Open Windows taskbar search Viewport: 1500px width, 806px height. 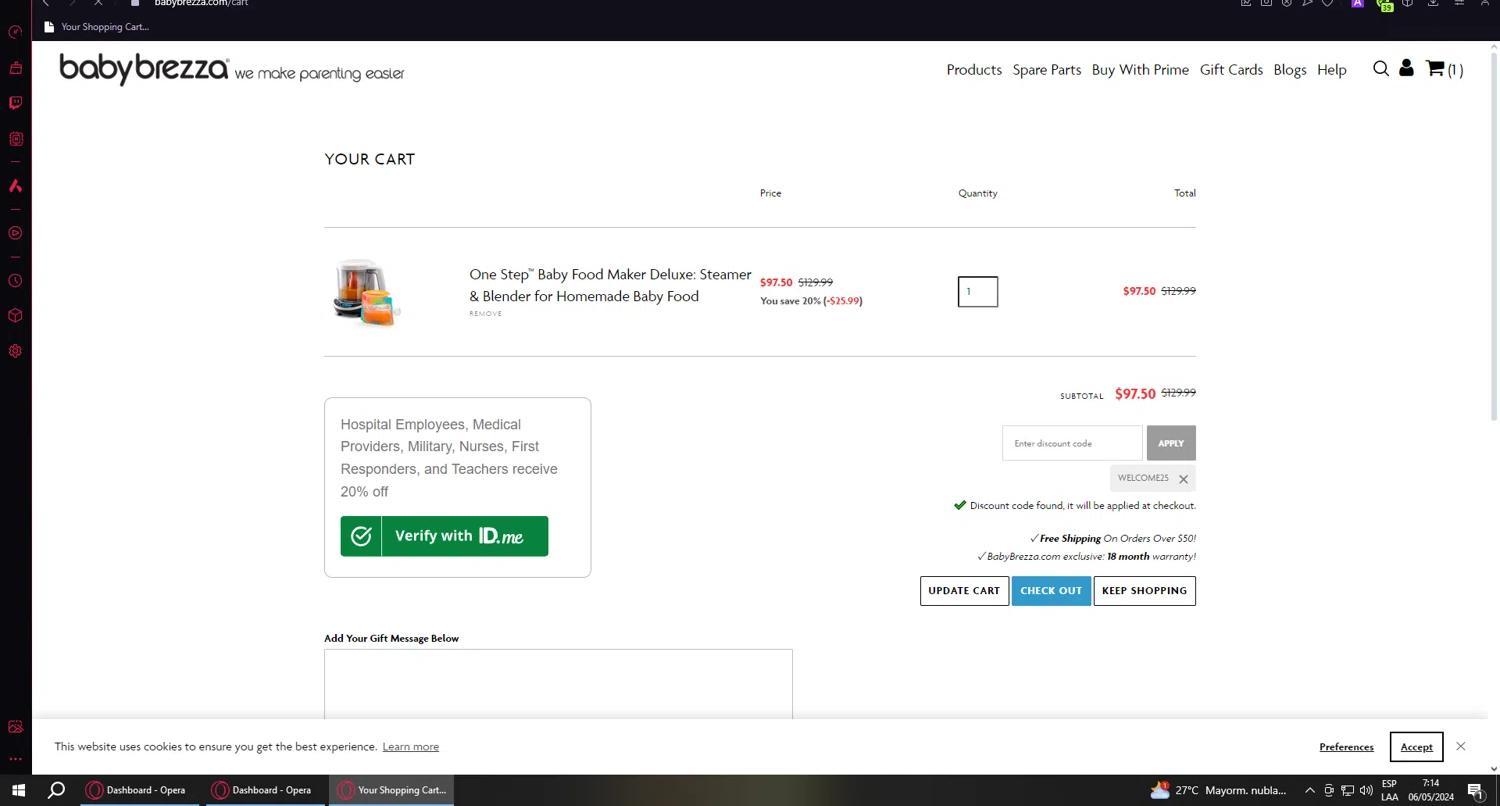tap(57, 790)
